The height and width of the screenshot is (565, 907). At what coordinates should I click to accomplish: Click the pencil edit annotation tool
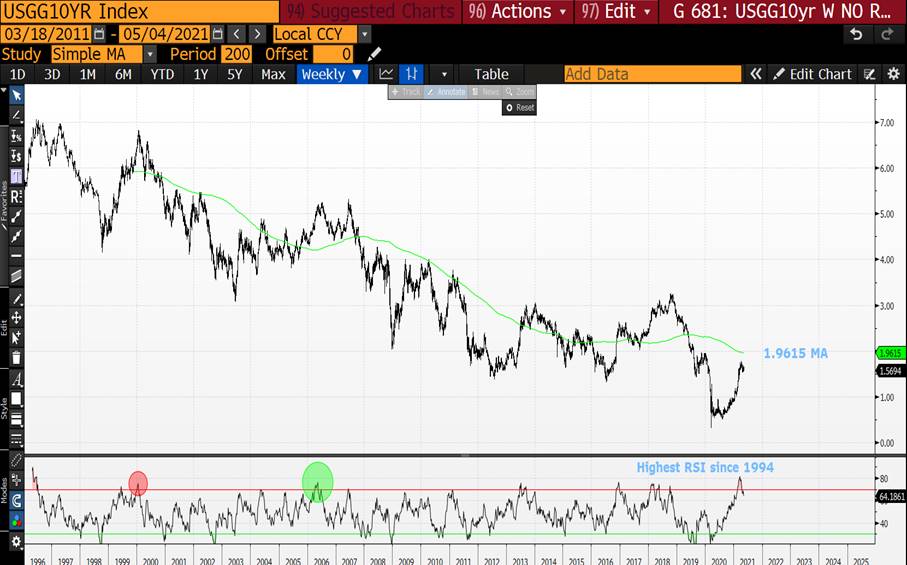click(x=16, y=299)
